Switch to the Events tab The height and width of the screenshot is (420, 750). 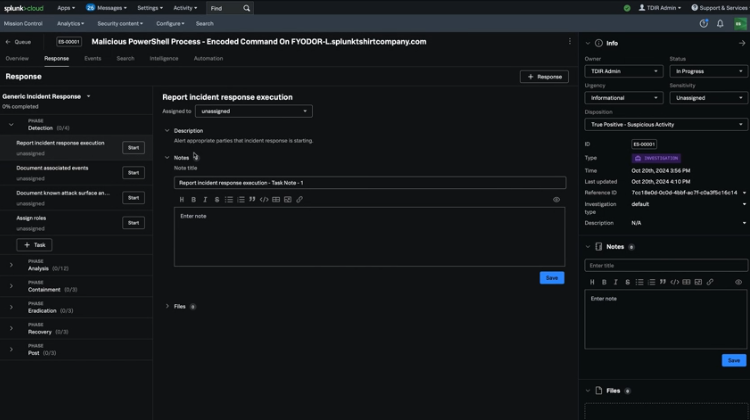point(93,58)
